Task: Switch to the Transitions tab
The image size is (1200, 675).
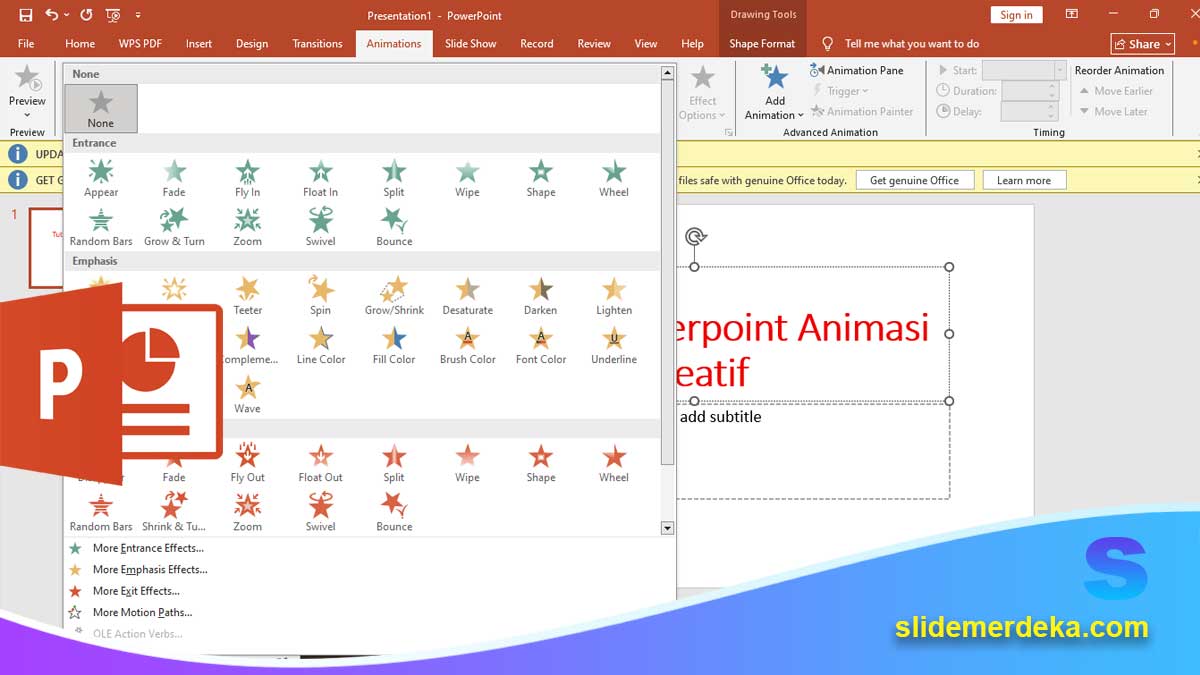Action: click(x=317, y=43)
